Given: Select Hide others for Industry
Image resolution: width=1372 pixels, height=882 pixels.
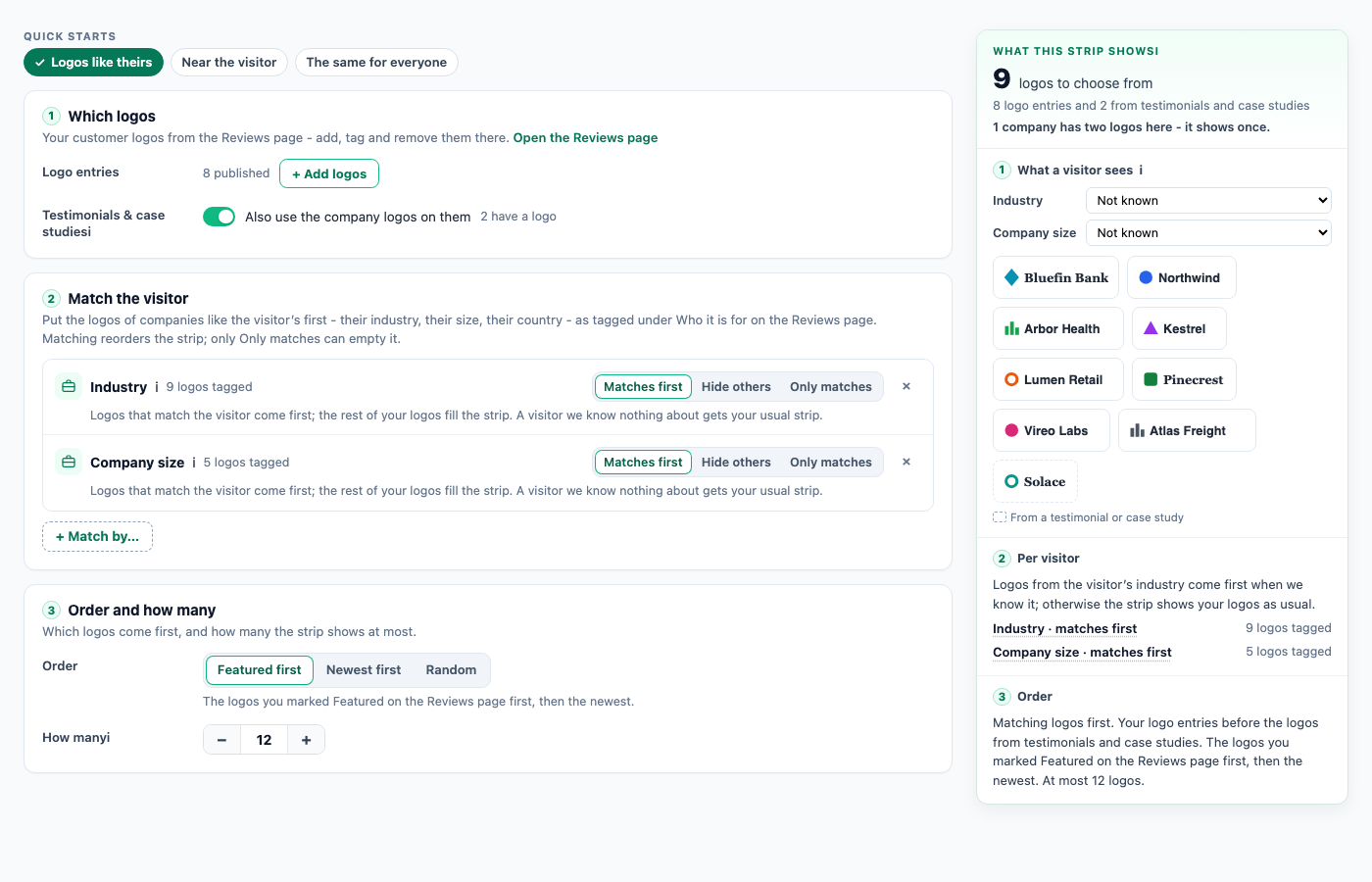Looking at the screenshot, I should point(736,386).
